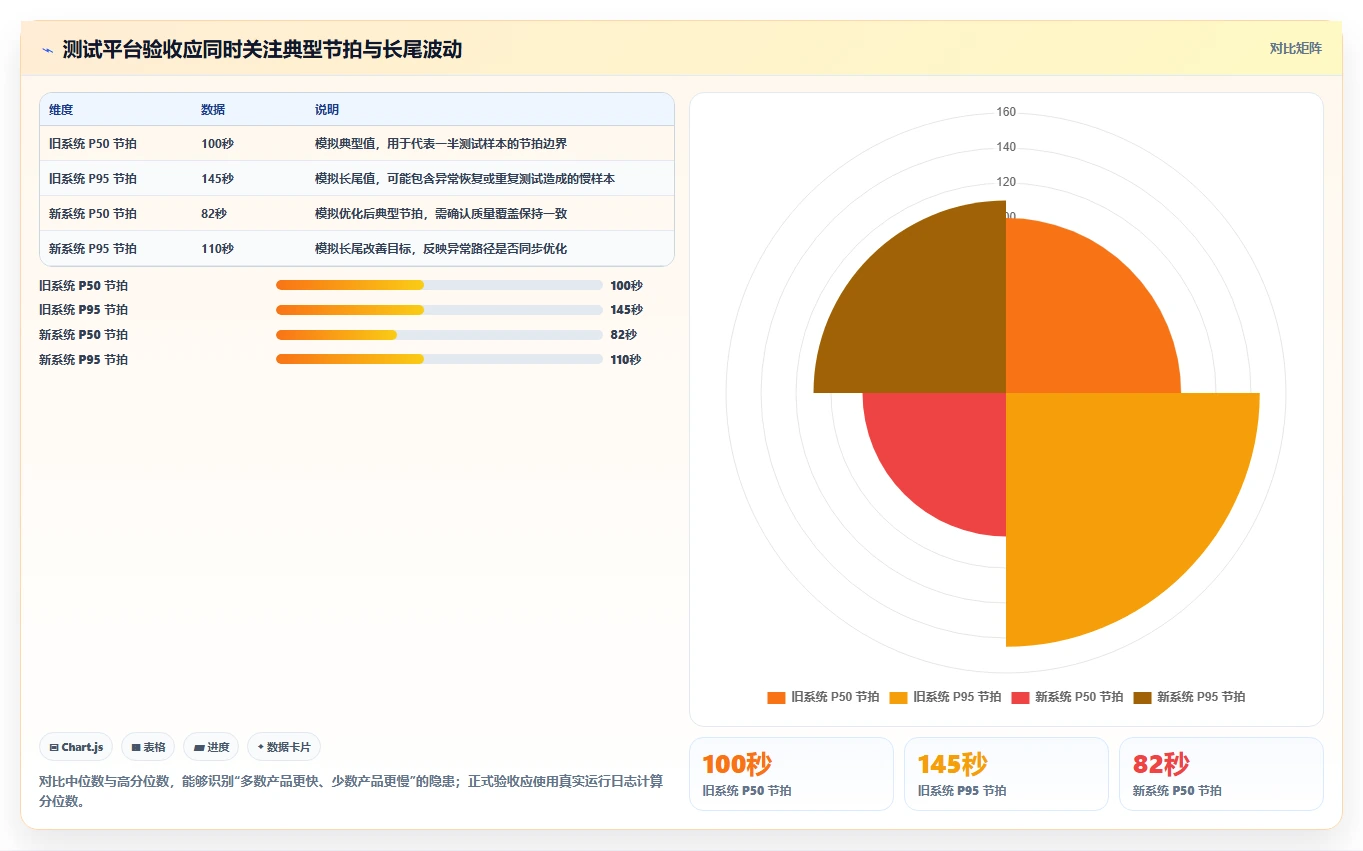Click the Chart.js tag chip
The image size is (1363, 851).
pos(76,747)
